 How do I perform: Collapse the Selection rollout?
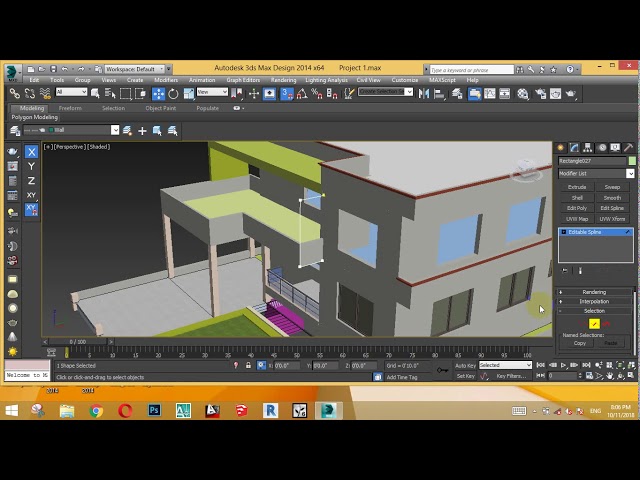594,311
